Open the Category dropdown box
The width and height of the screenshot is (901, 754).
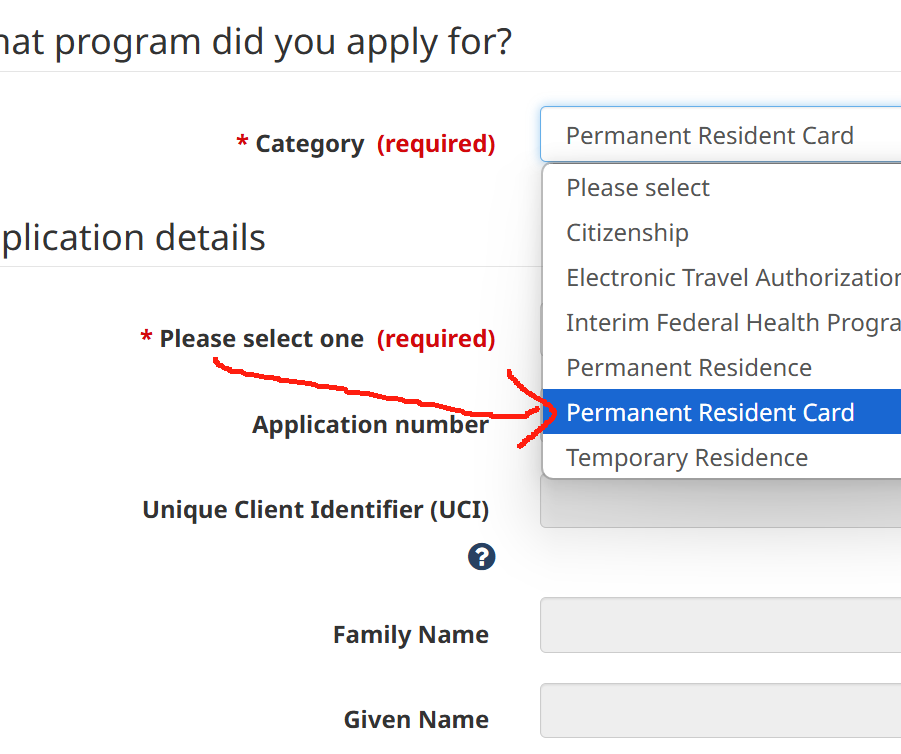coord(720,135)
